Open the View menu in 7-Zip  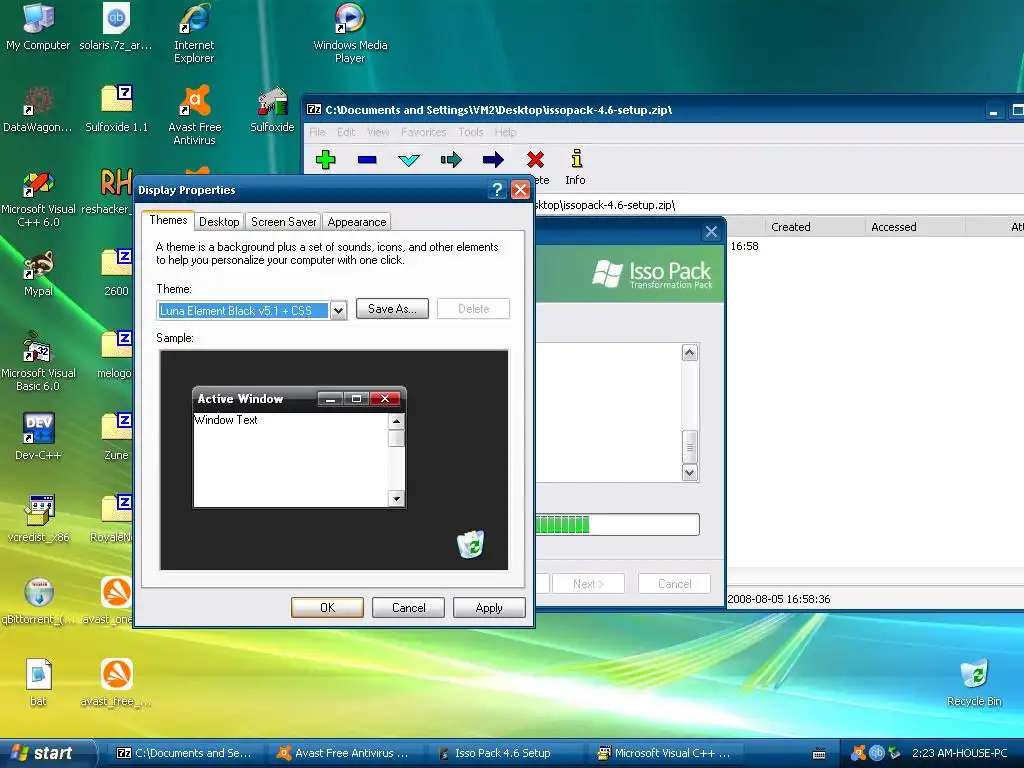378,132
